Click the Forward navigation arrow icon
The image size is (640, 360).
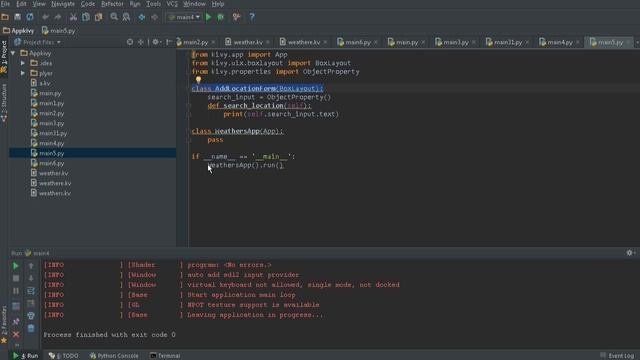coord(154,17)
